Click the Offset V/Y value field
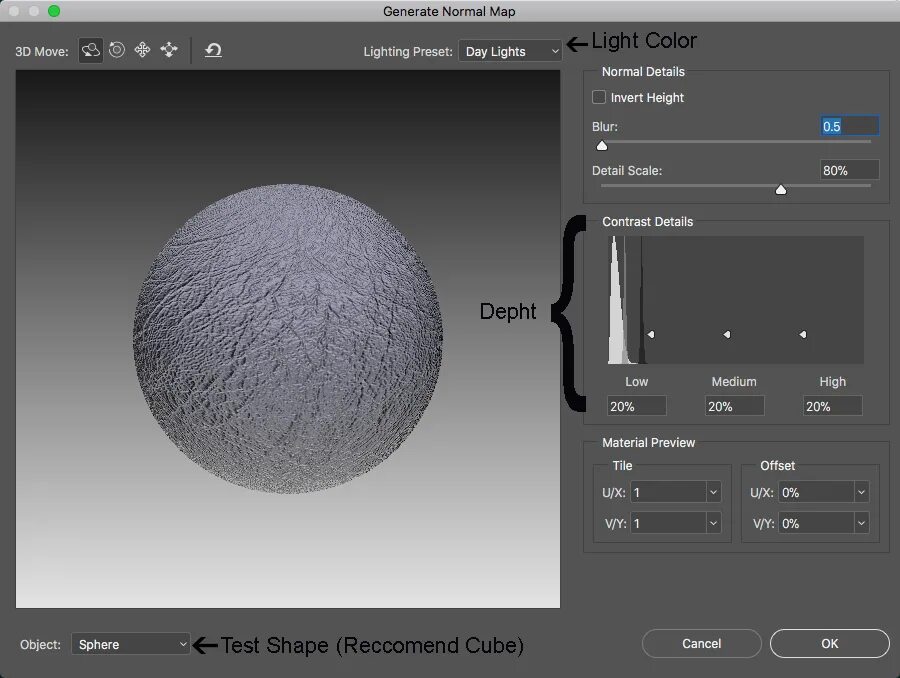This screenshot has height=678, width=900. (816, 523)
